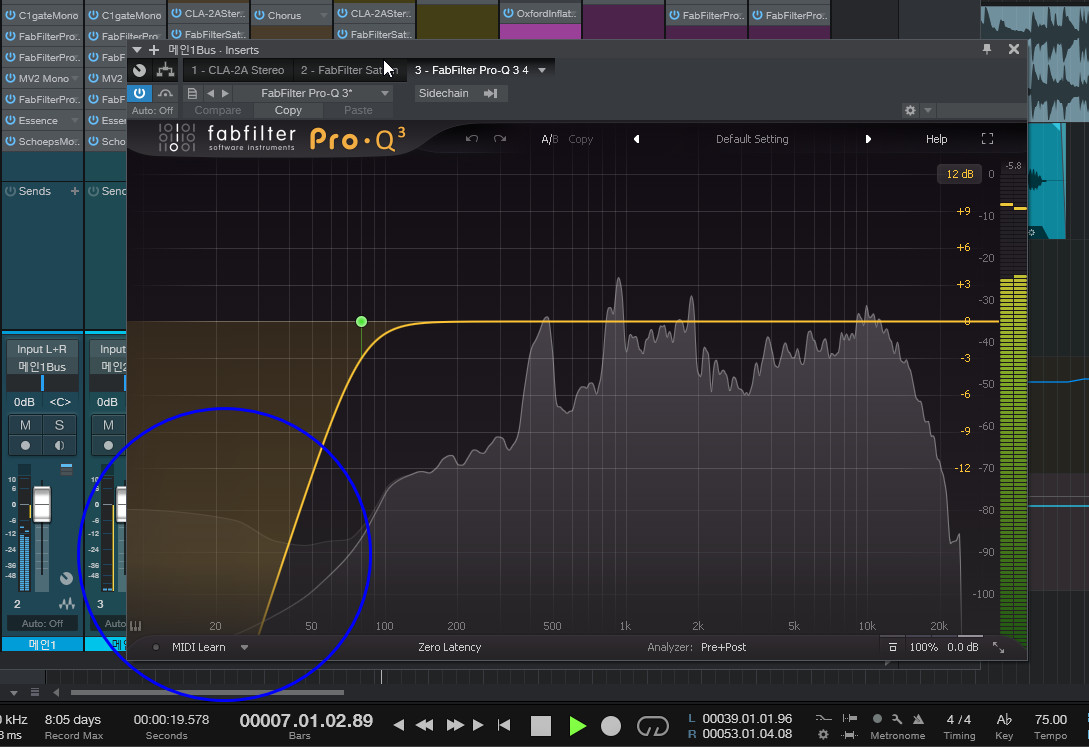
Task: Click 75.00 Tempo field
Action: (x=1050, y=719)
